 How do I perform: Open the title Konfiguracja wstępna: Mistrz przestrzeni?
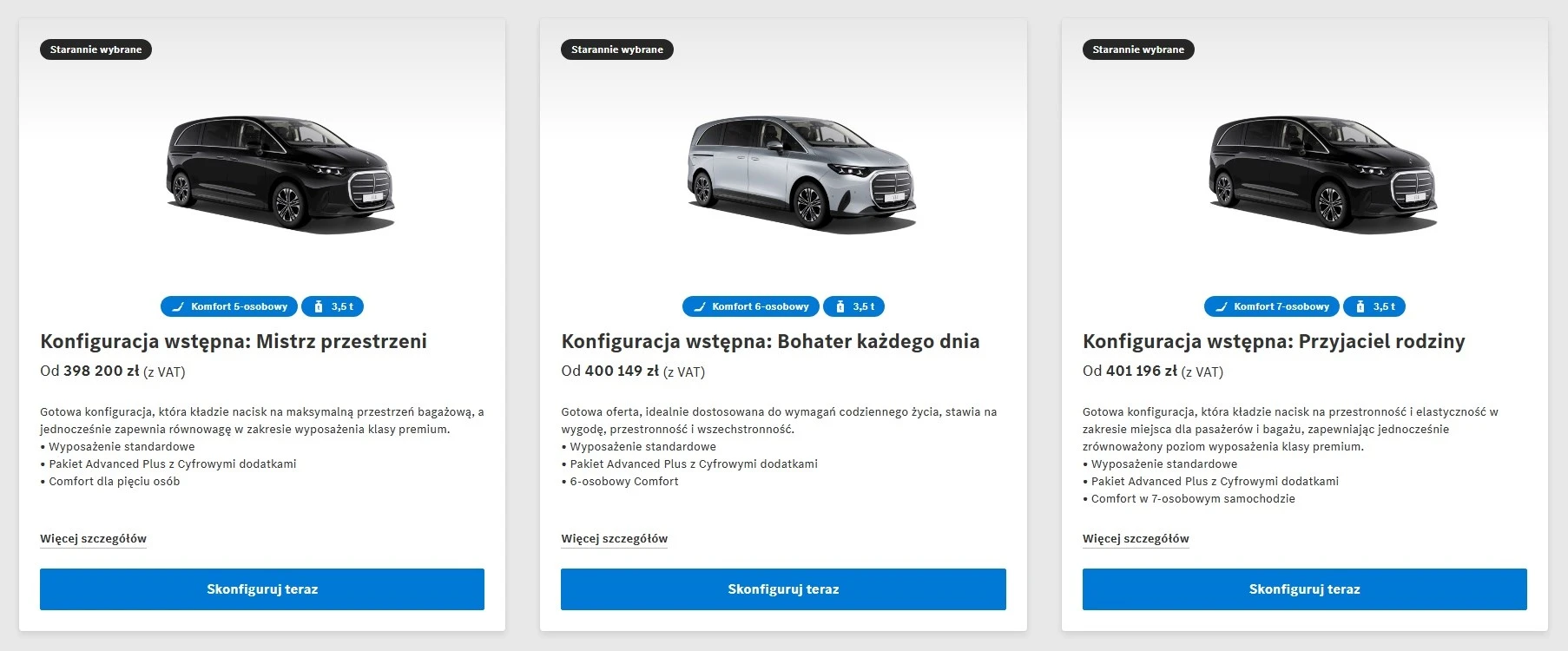click(234, 341)
